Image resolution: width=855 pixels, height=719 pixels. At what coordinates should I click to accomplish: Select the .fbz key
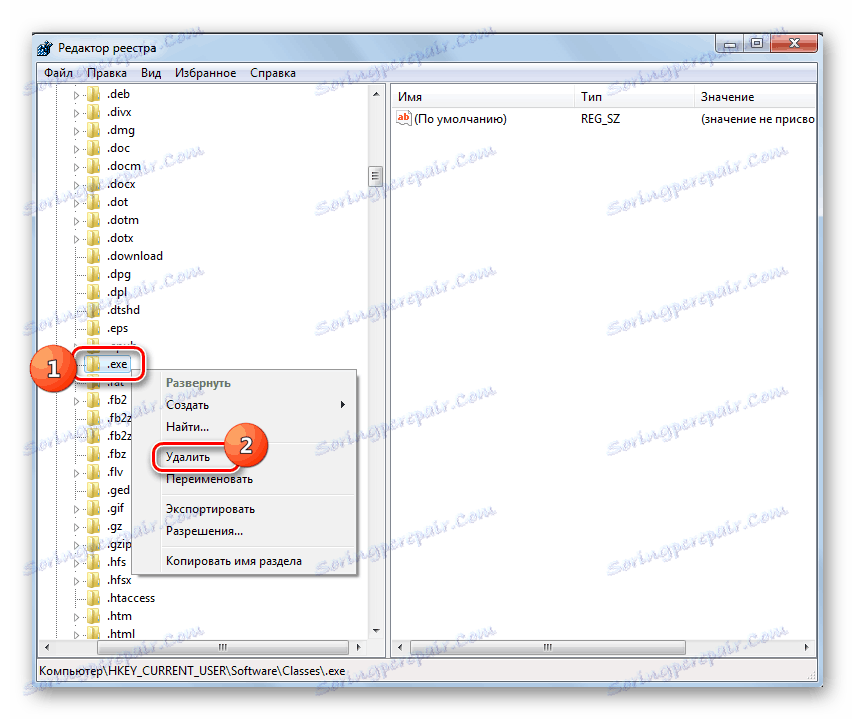(x=117, y=454)
